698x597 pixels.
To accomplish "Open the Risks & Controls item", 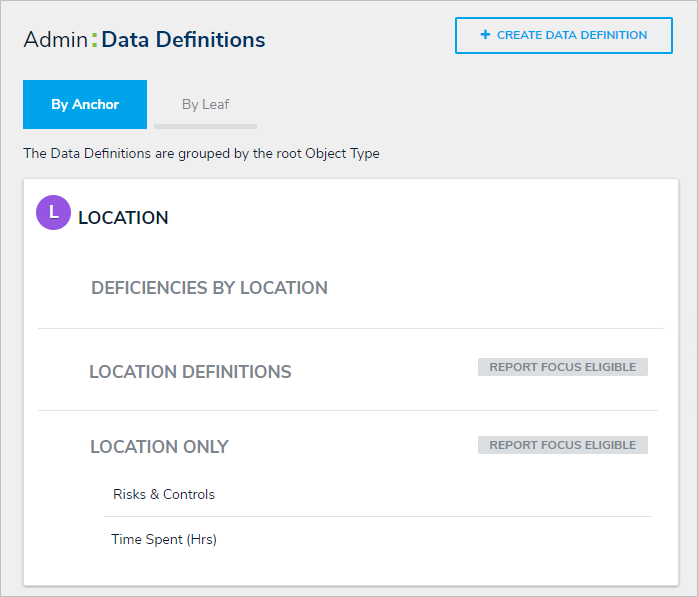I will click(x=164, y=494).
